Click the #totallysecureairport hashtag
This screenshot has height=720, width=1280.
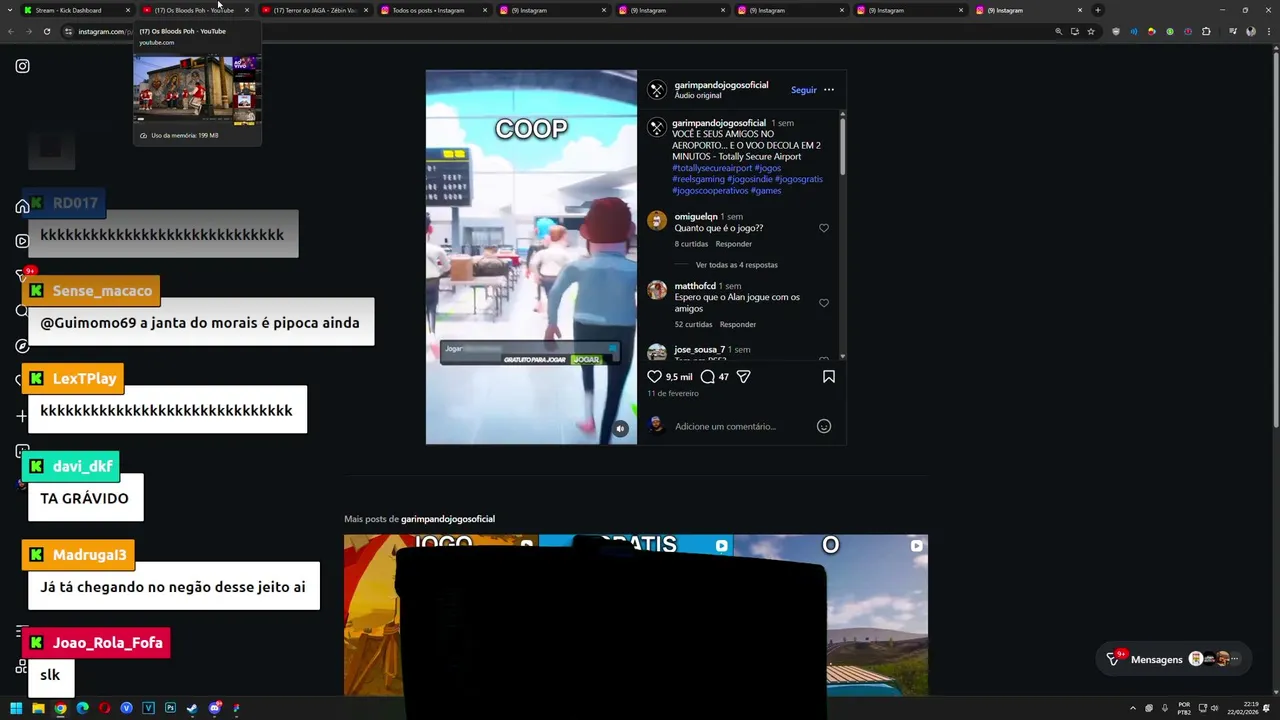712,168
